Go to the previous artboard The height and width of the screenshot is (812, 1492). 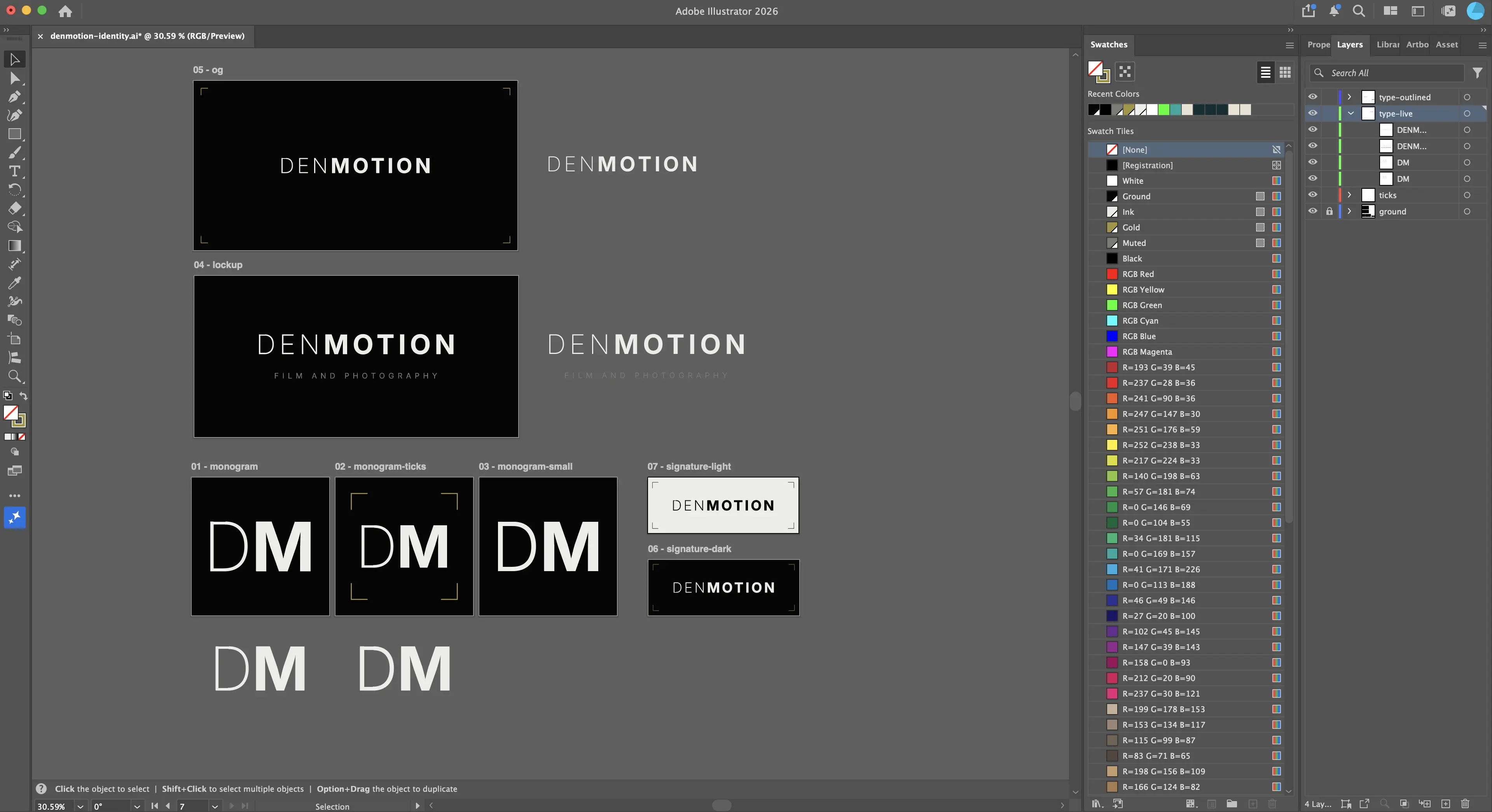pyautogui.click(x=168, y=806)
